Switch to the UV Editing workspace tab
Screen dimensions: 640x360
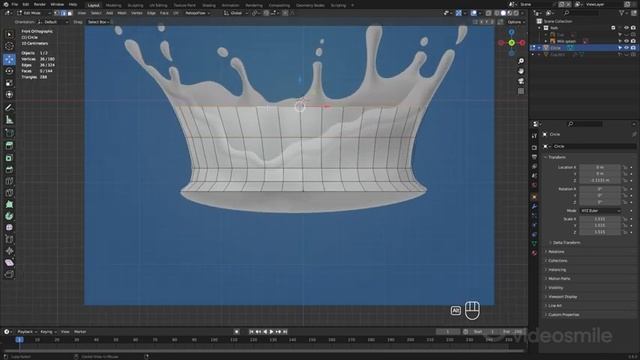(x=158, y=5)
